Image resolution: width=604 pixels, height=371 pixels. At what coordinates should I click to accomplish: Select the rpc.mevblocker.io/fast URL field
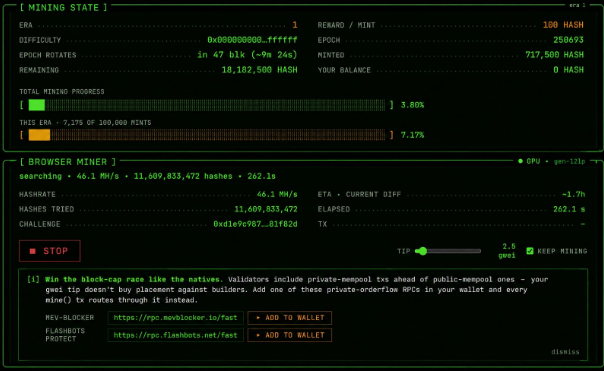(x=176, y=318)
